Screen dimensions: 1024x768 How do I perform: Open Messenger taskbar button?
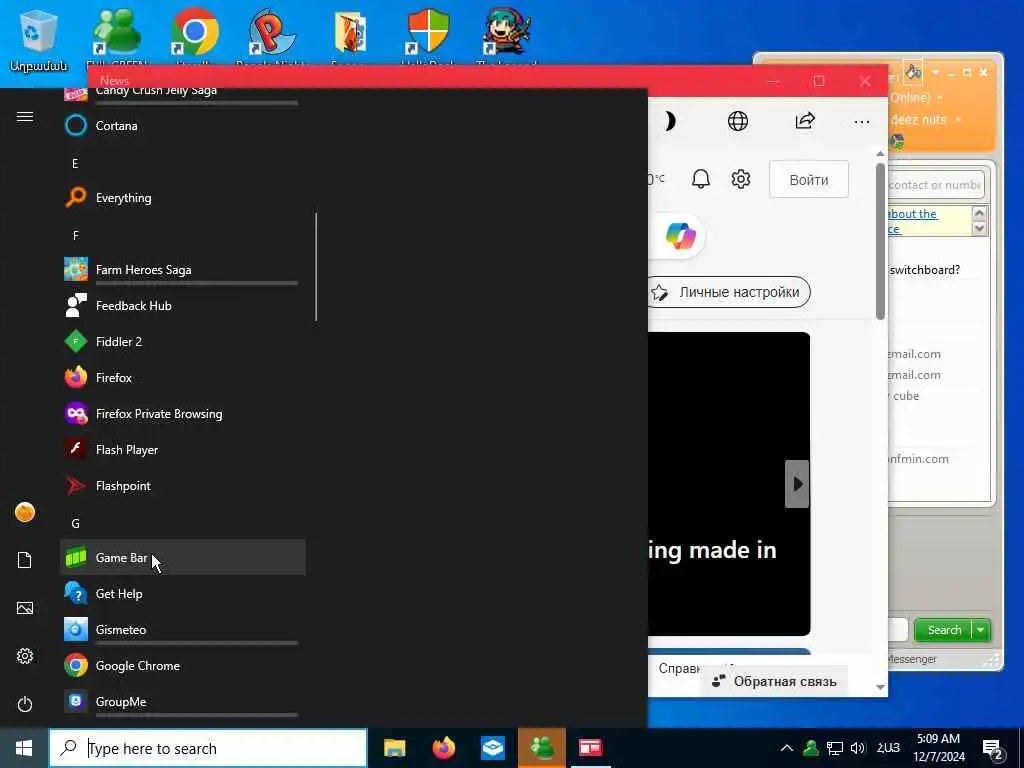pos(542,748)
